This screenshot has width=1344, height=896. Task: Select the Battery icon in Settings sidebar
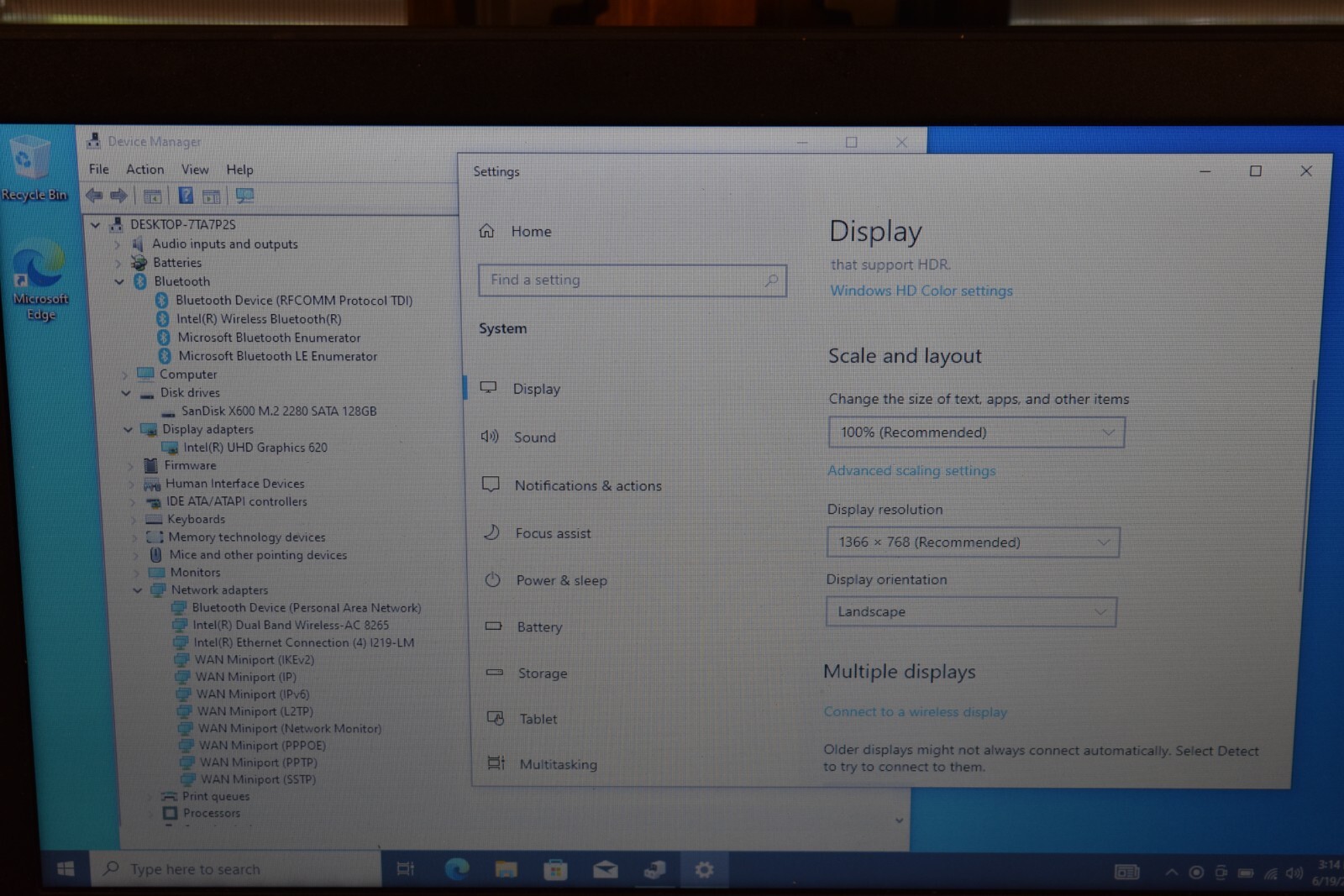(x=494, y=626)
